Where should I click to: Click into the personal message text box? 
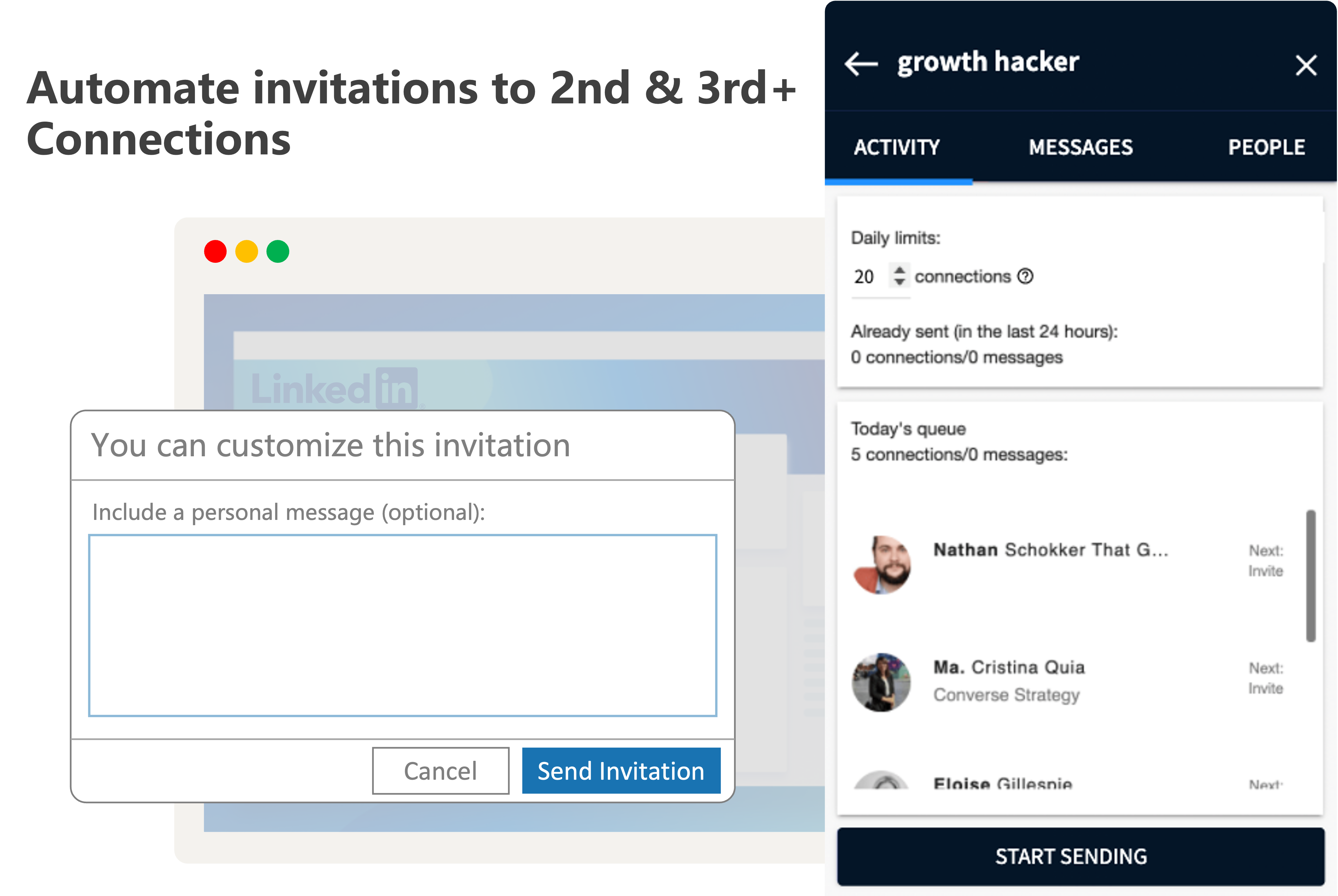pos(402,625)
